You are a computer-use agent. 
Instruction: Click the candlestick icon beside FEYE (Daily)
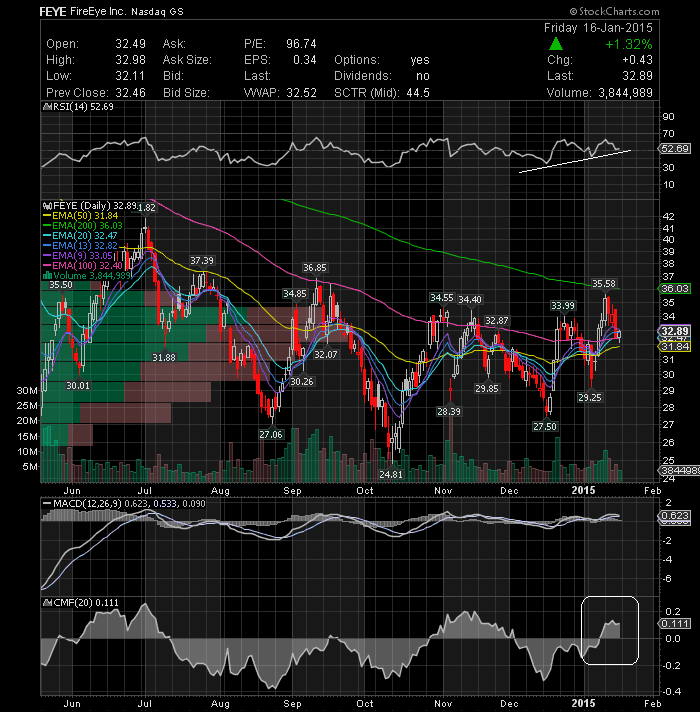[47, 206]
